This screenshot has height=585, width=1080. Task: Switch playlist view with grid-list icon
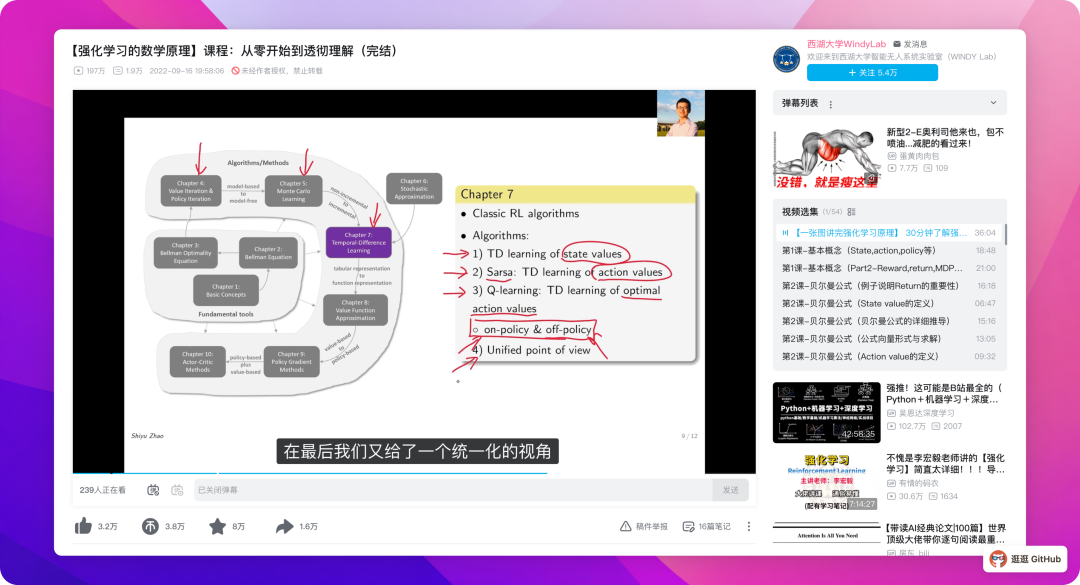tap(851, 212)
